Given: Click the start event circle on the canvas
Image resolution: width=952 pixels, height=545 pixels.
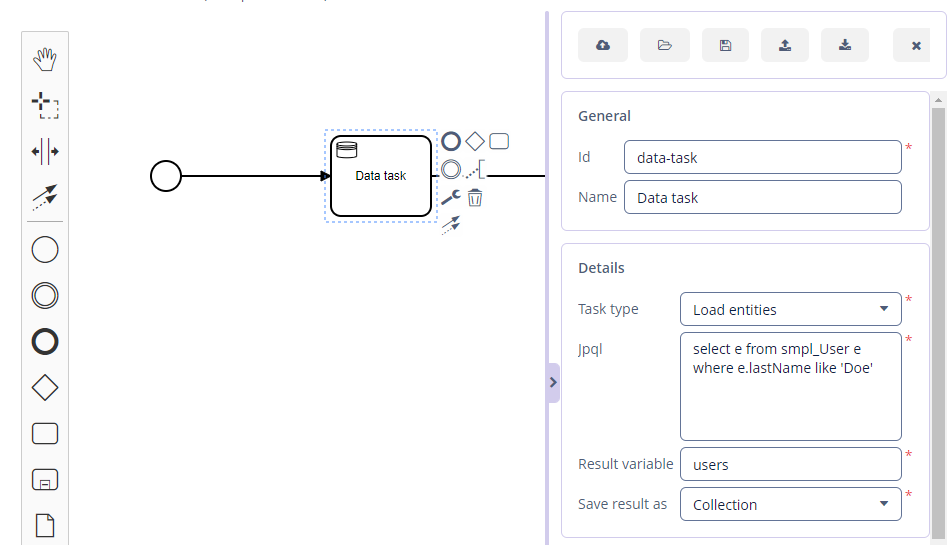Looking at the screenshot, I should click(x=166, y=177).
